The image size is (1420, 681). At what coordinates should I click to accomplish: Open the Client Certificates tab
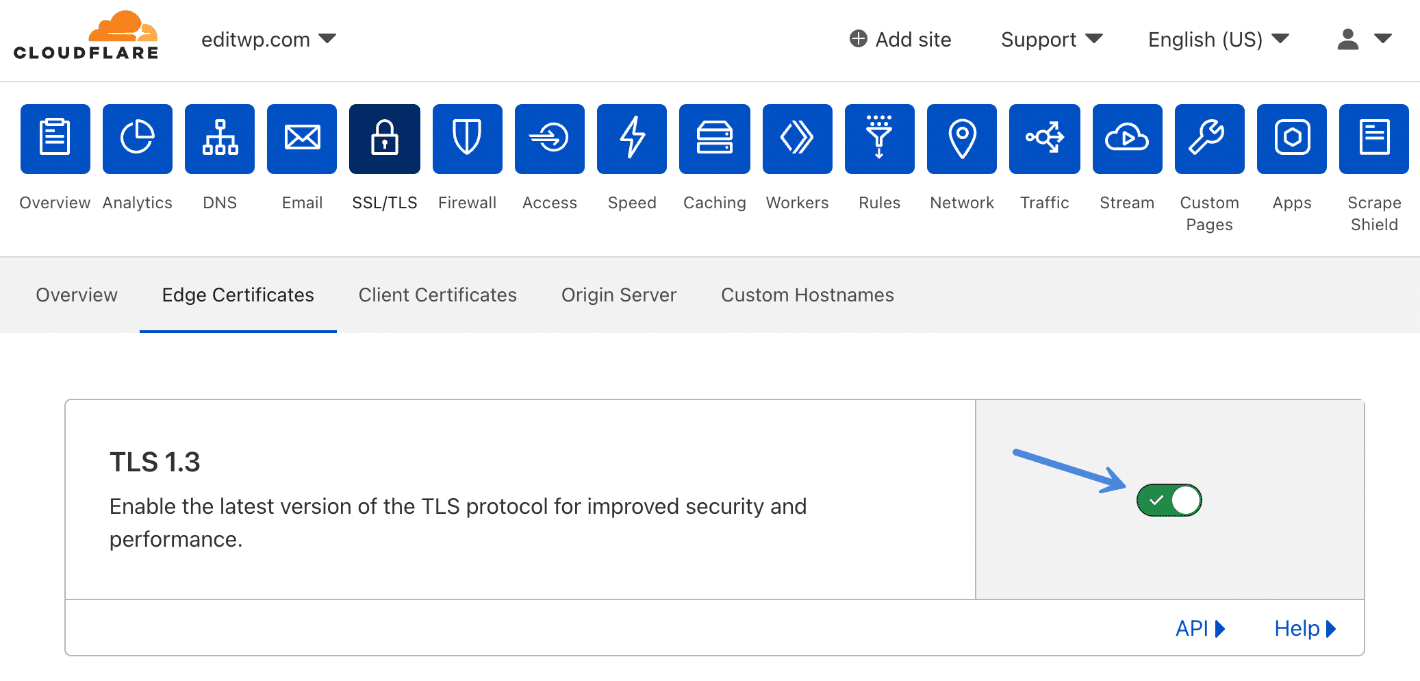(x=437, y=295)
